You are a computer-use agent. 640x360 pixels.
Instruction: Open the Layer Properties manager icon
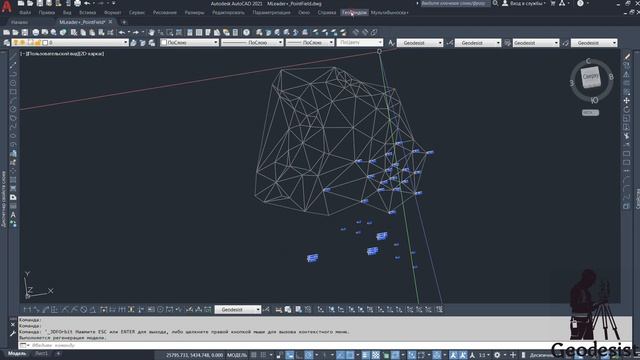pyautogui.click(x=7, y=42)
